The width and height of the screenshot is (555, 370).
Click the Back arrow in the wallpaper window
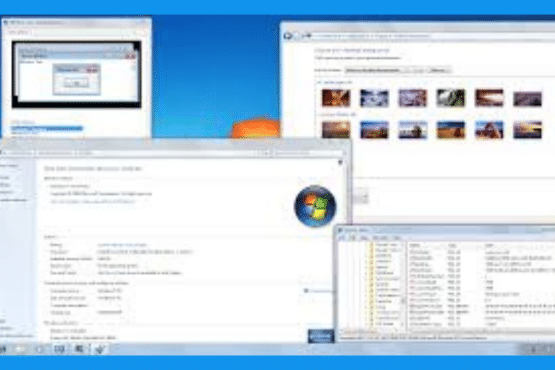pyautogui.click(x=287, y=36)
